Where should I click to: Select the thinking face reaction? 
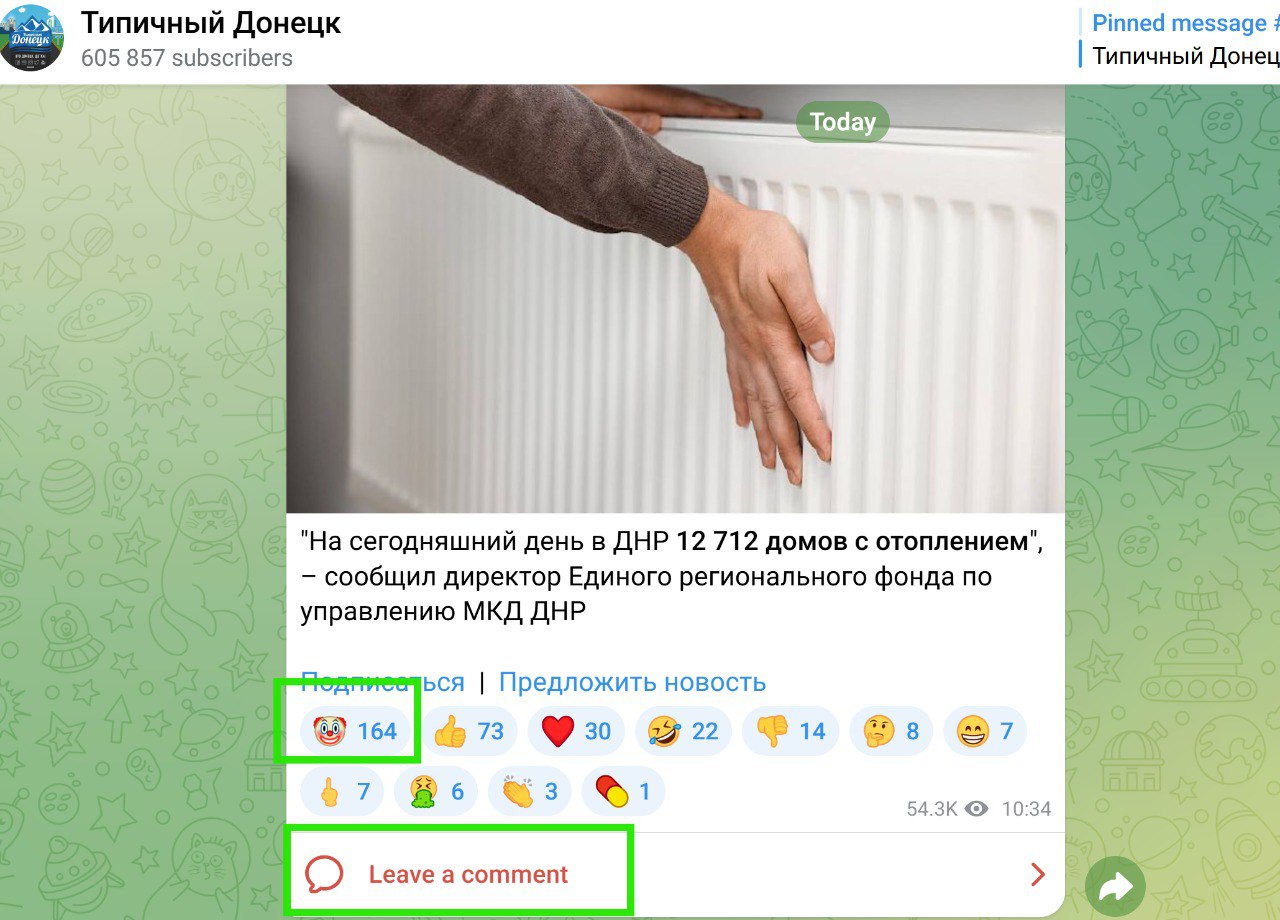891,732
